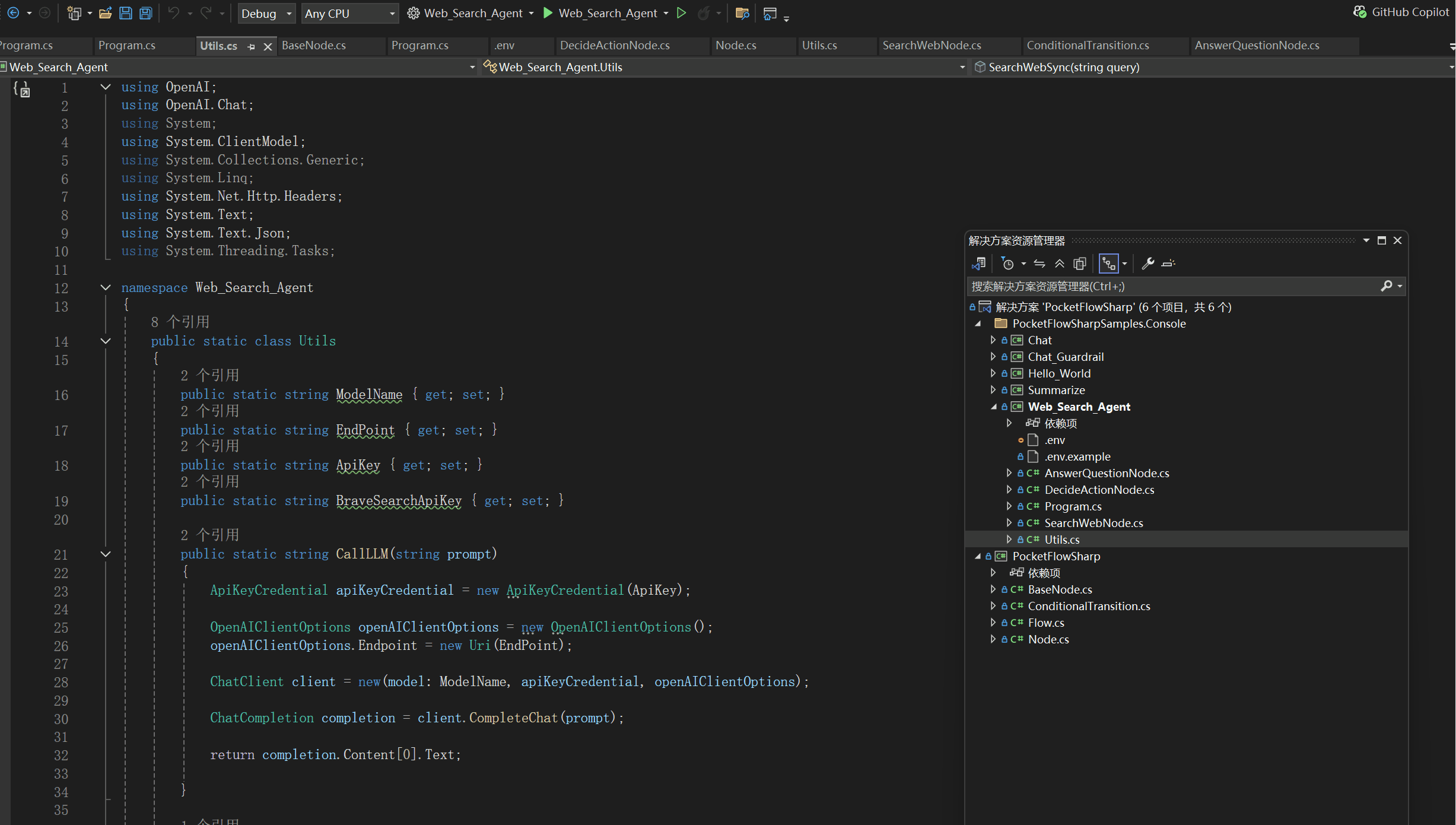
Task: Toggle the nested file view button
Action: [x=1109, y=264]
